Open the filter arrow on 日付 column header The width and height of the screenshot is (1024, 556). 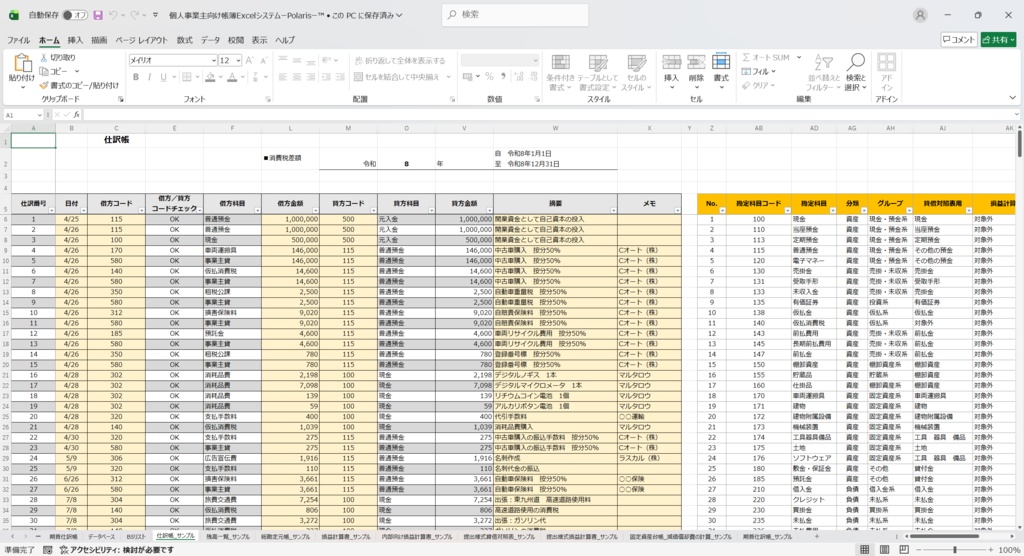pyautogui.click(x=82, y=210)
